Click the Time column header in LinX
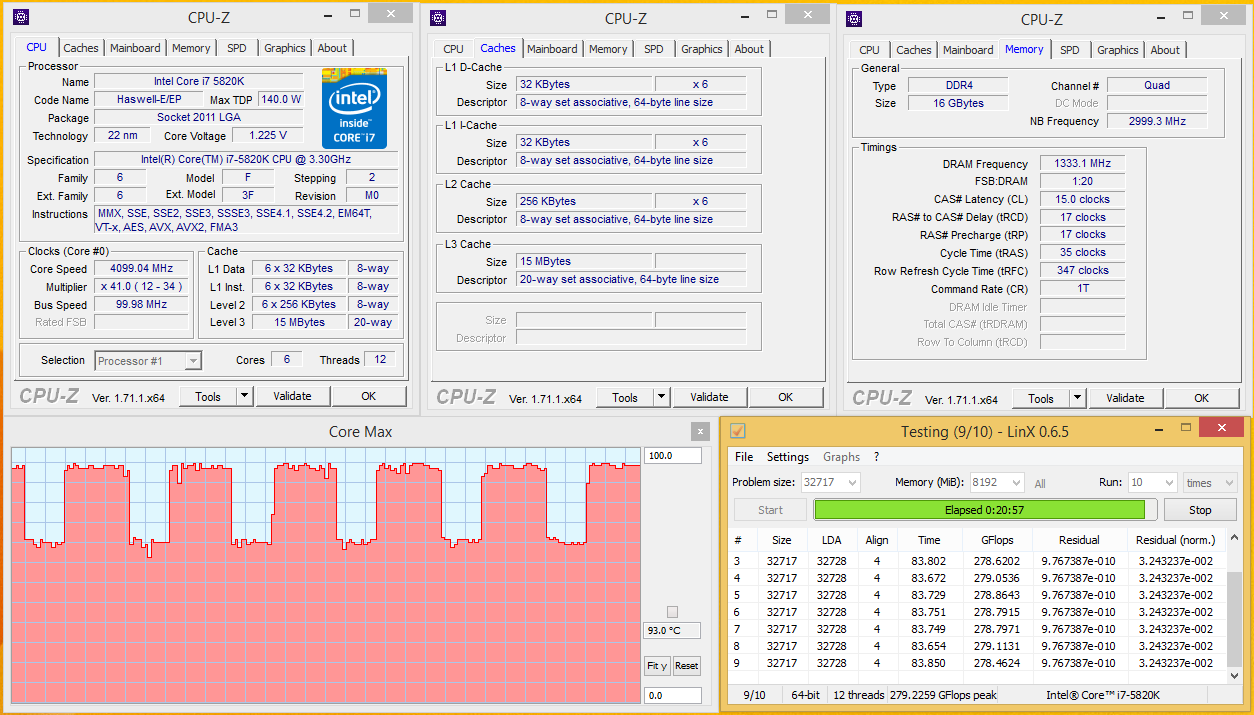 [x=929, y=540]
